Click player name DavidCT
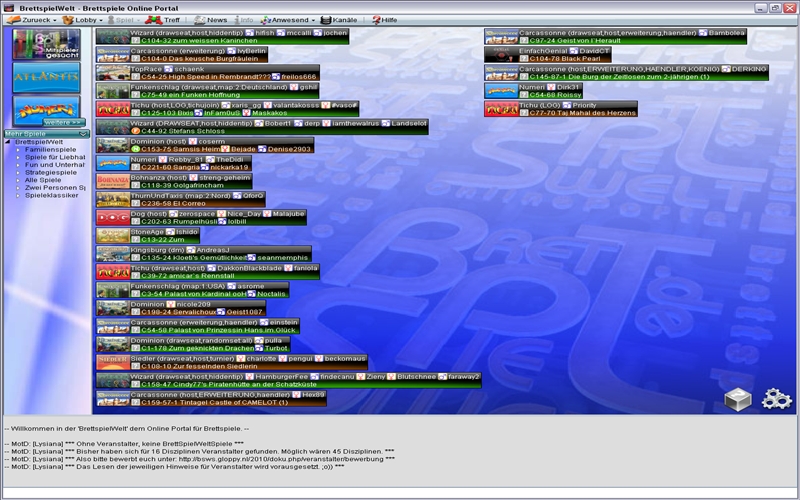The height and width of the screenshot is (500, 800). [594, 51]
